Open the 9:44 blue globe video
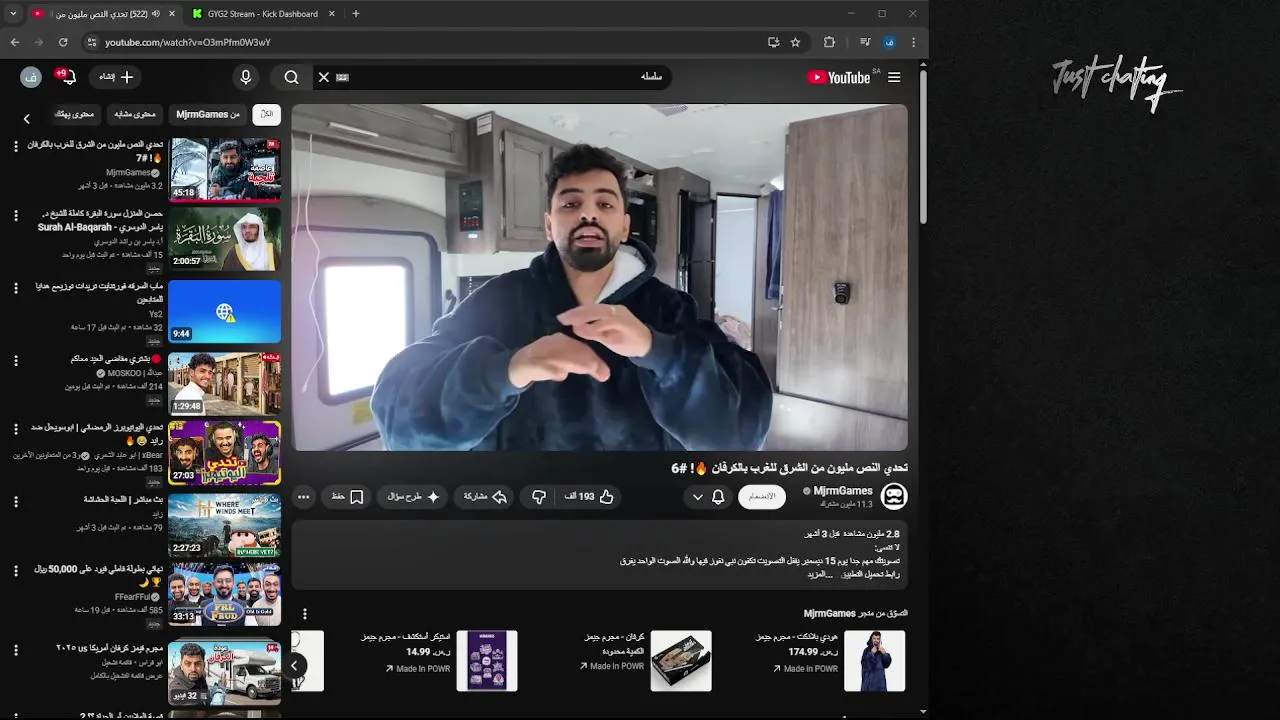Viewport: 1280px width, 720px height. click(x=224, y=311)
